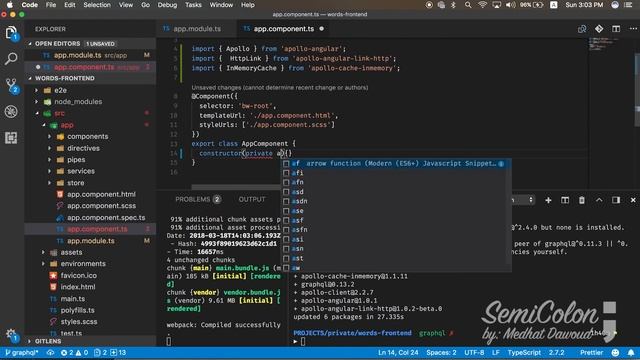Select the 'asdn' snippet suggestion
The width and height of the screenshot is (640, 360).
(x=393, y=201)
